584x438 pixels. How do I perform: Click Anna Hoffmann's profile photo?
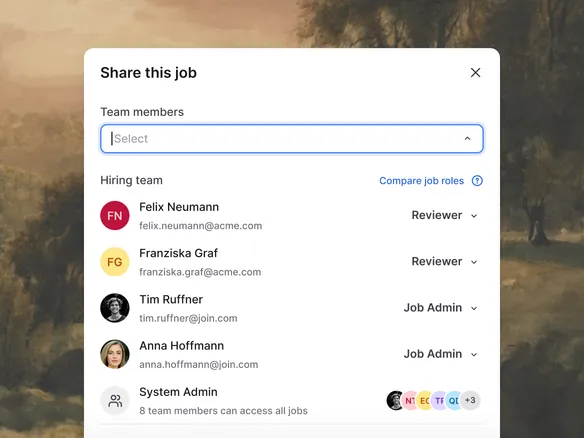115,354
